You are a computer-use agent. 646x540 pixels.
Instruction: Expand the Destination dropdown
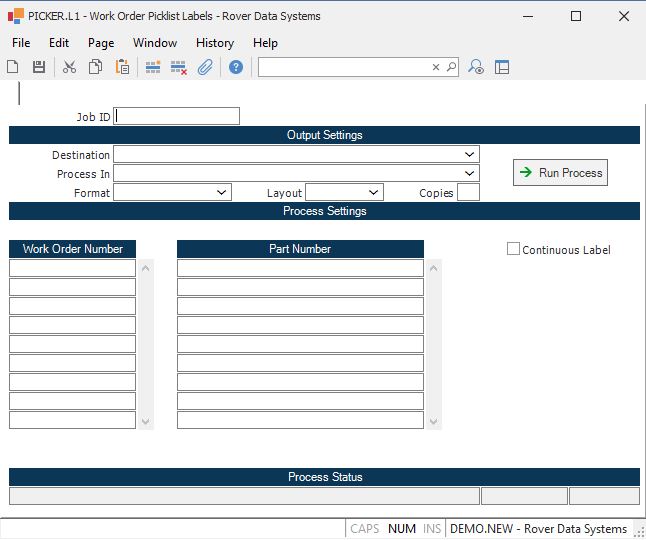click(469, 155)
